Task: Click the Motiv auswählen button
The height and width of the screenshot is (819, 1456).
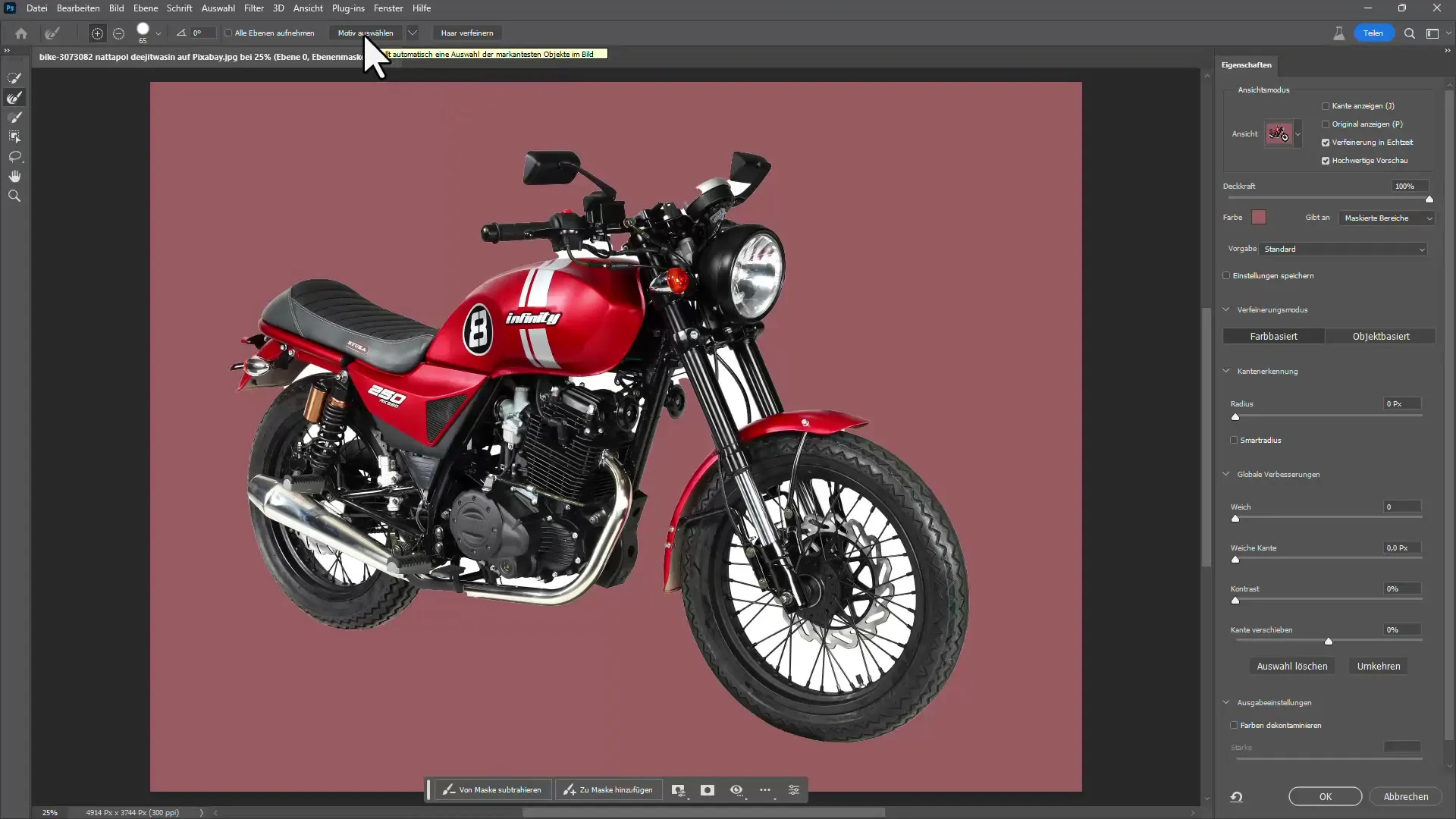Action: pyautogui.click(x=366, y=33)
